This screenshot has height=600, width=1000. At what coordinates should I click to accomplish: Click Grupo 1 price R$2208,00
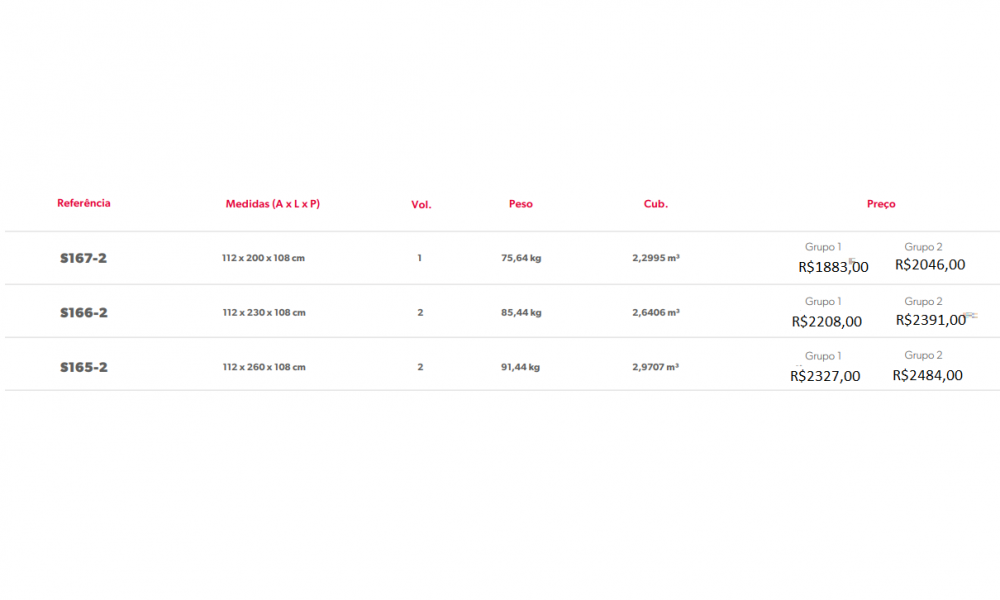tap(826, 322)
